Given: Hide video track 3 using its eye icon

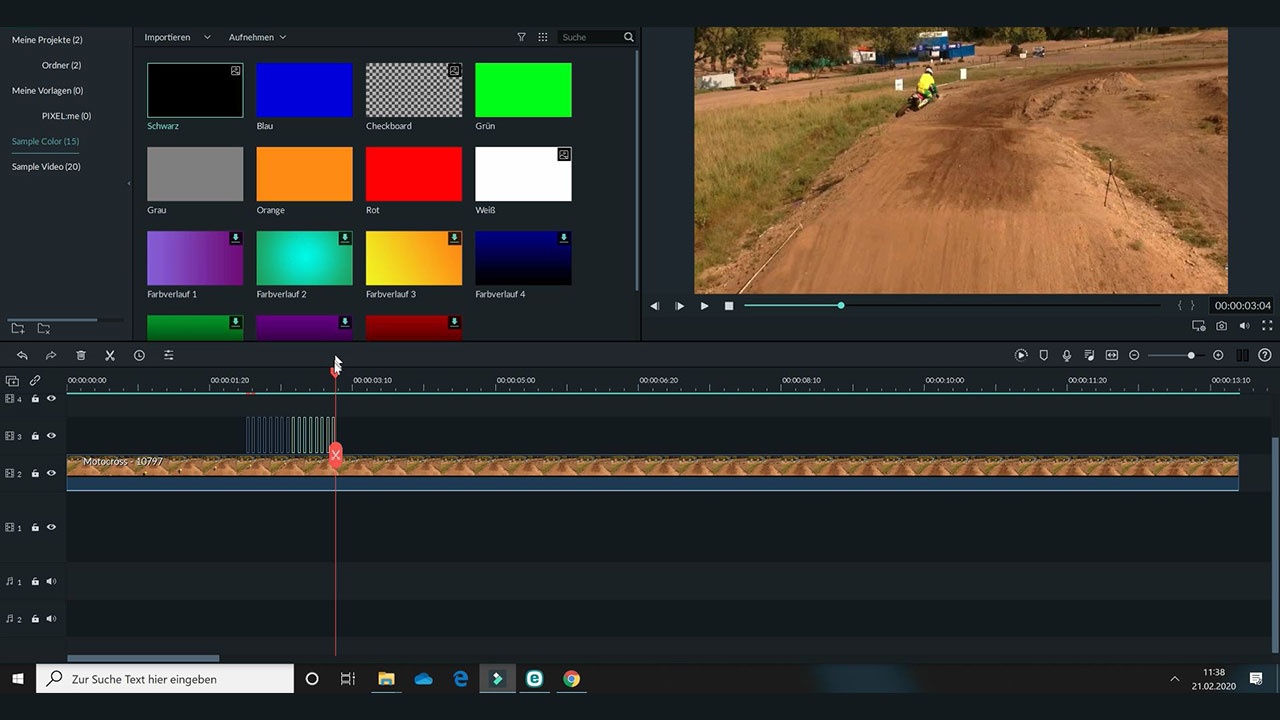Looking at the screenshot, I should point(51,436).
